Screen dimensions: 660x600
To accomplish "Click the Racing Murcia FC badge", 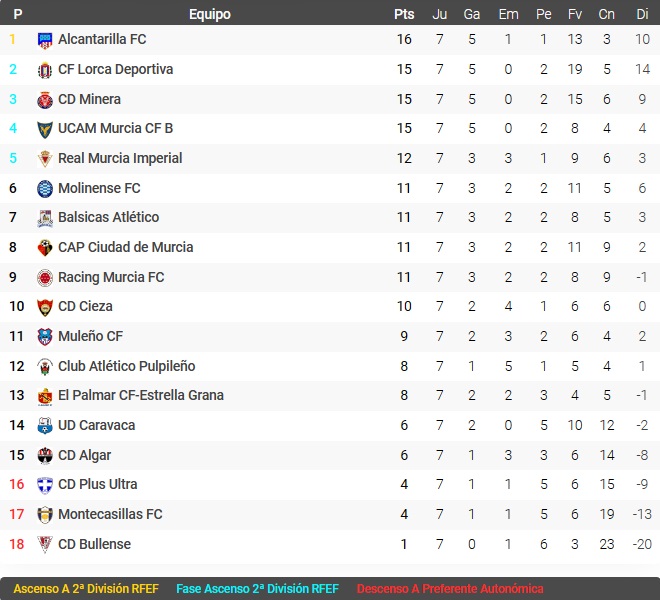I will tap(45, 278).
